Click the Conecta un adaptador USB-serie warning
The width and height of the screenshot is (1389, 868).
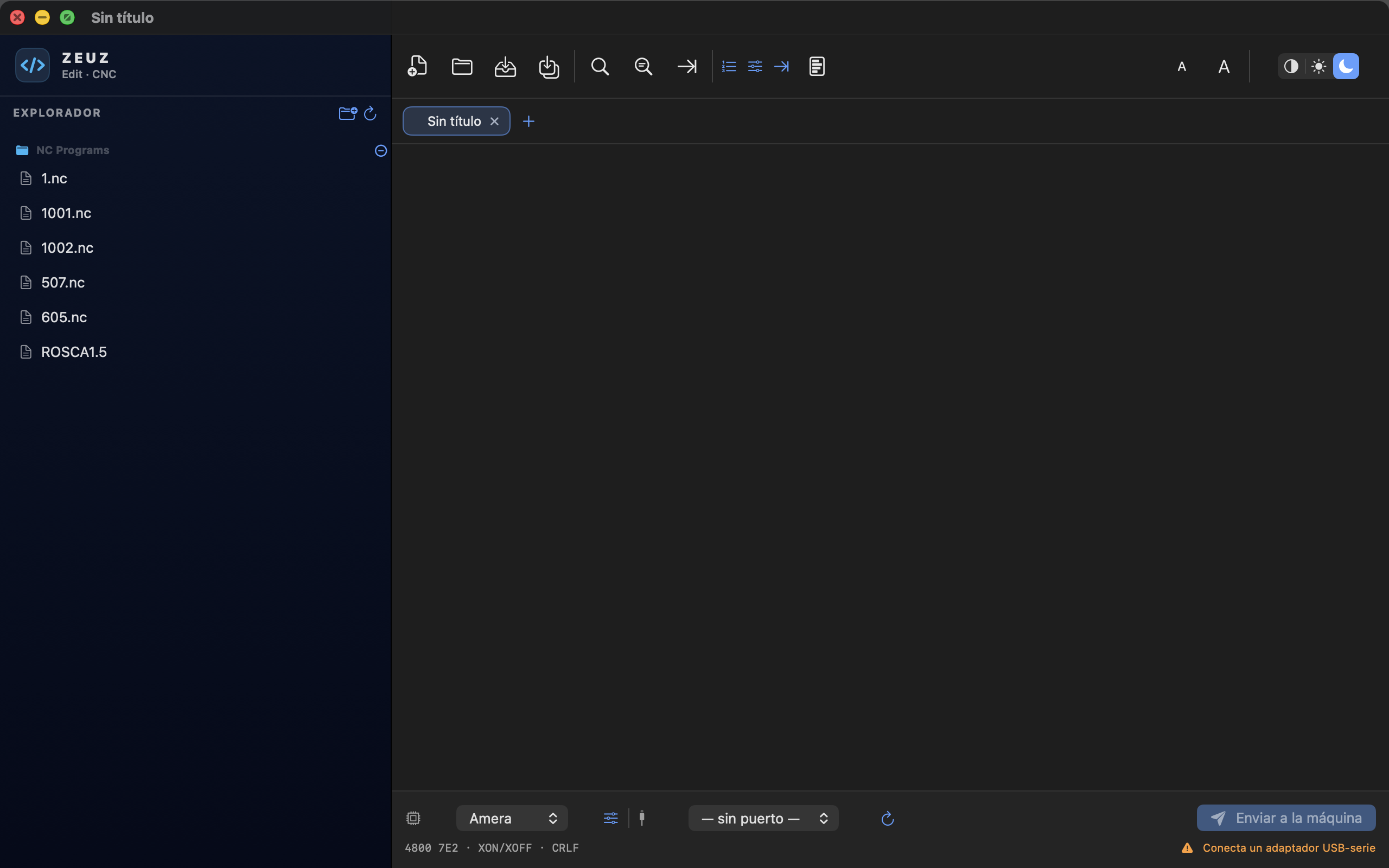coord(1278,848)
